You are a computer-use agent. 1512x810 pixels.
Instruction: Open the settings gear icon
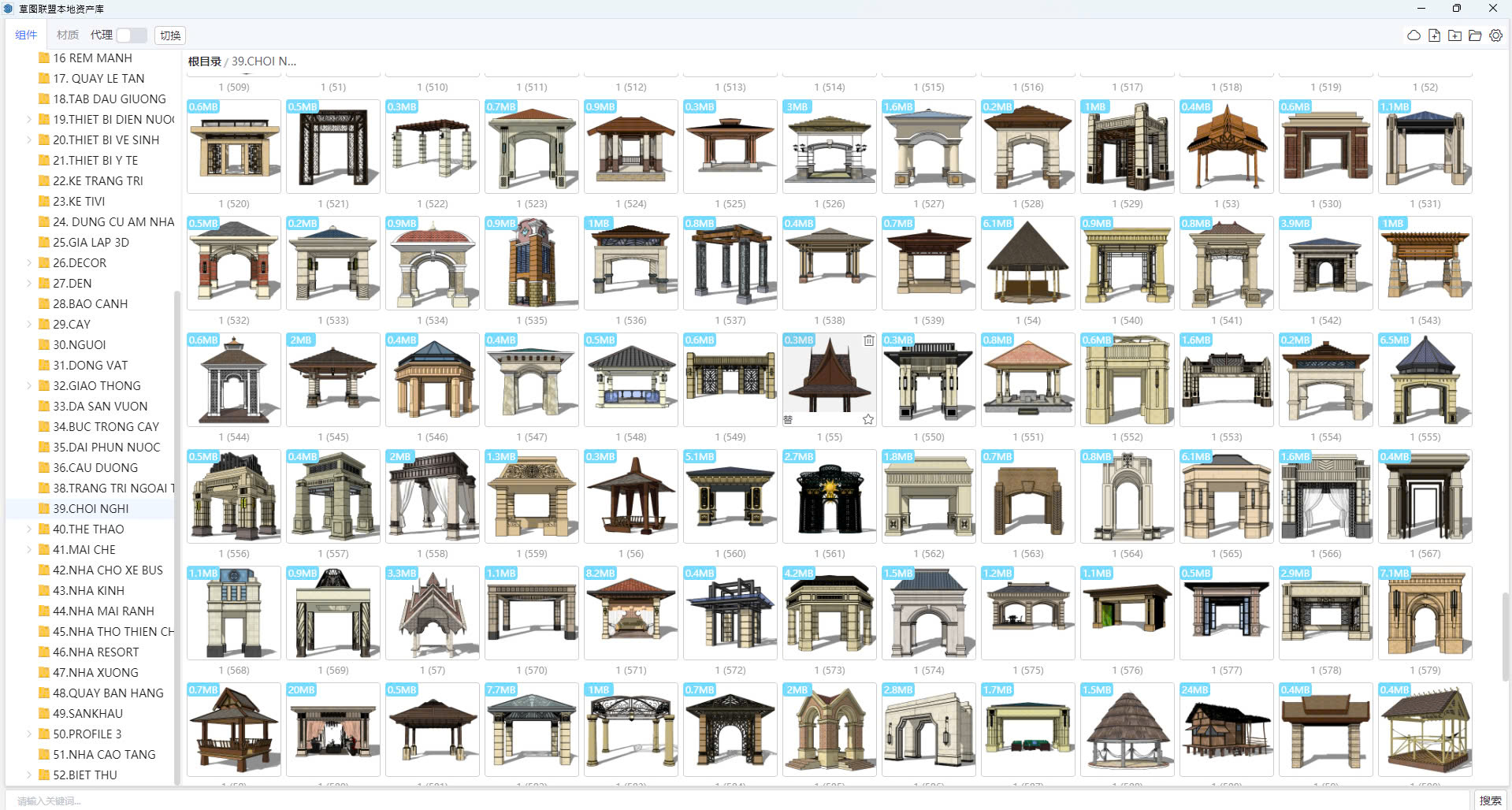click(x=1495, y=35)
